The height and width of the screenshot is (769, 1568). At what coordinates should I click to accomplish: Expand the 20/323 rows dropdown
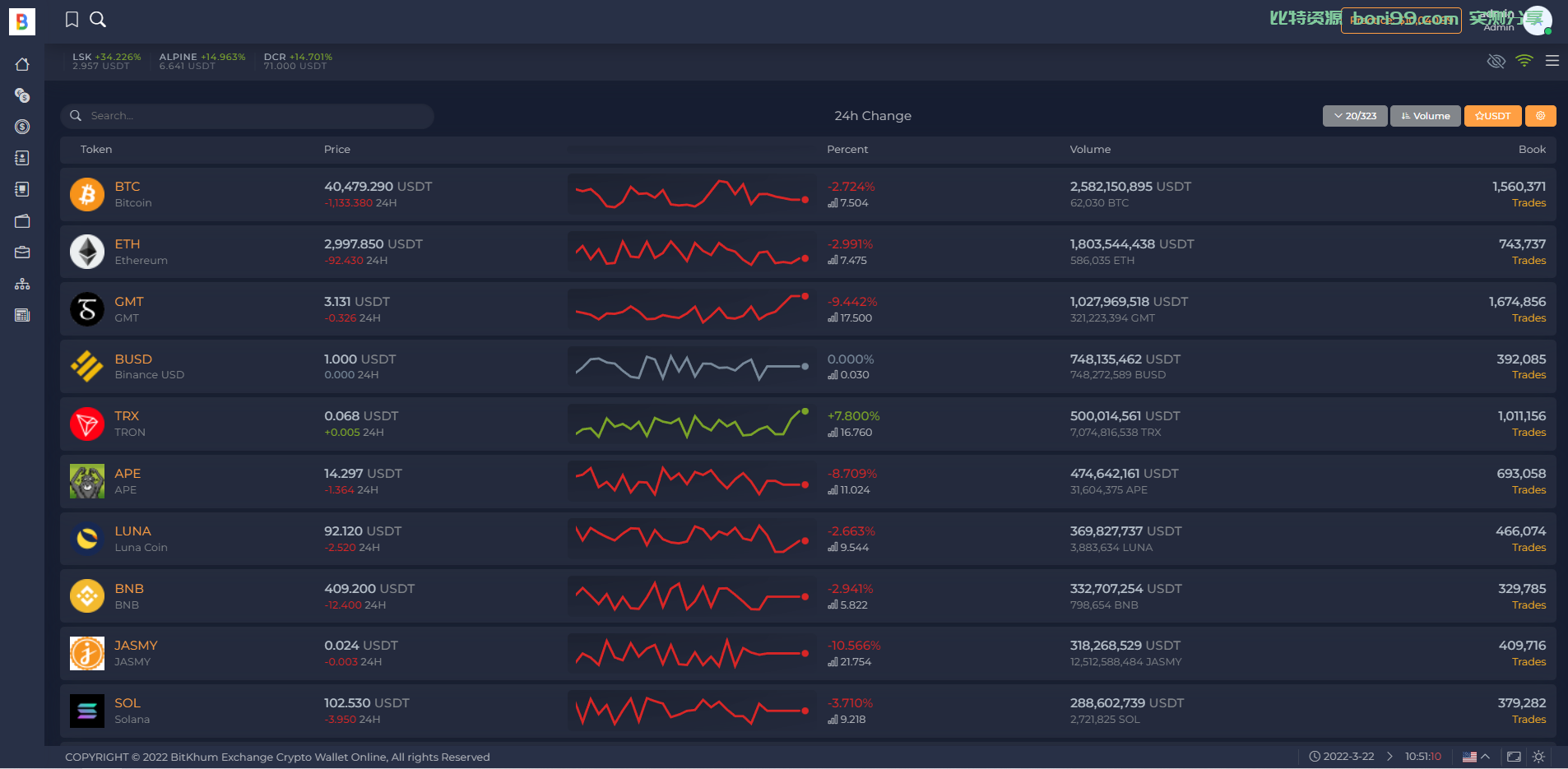click(1355, 116)
